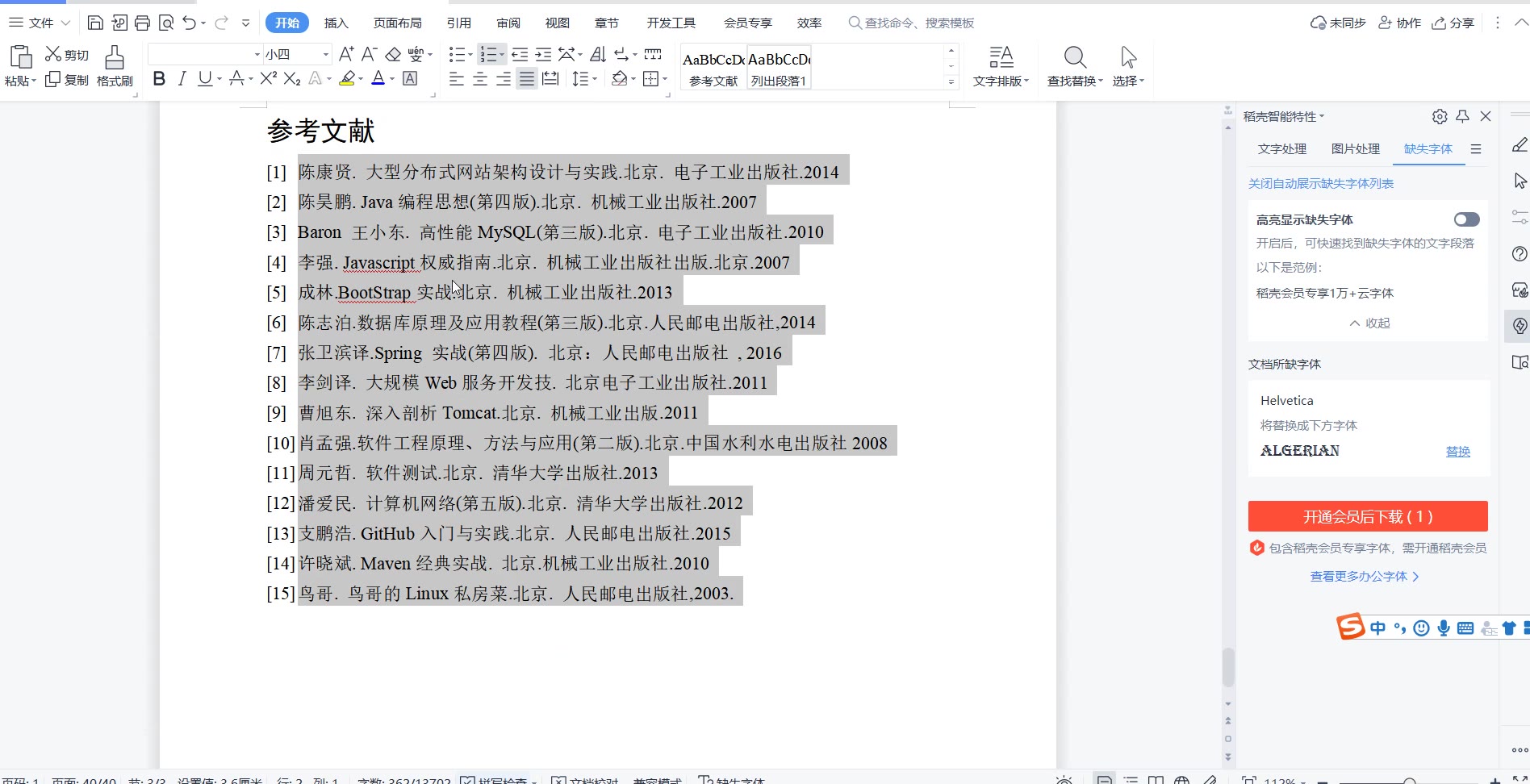1530x784 pixels.
Task: Click the 分享 button
Action: click(x=1453, y=23)
